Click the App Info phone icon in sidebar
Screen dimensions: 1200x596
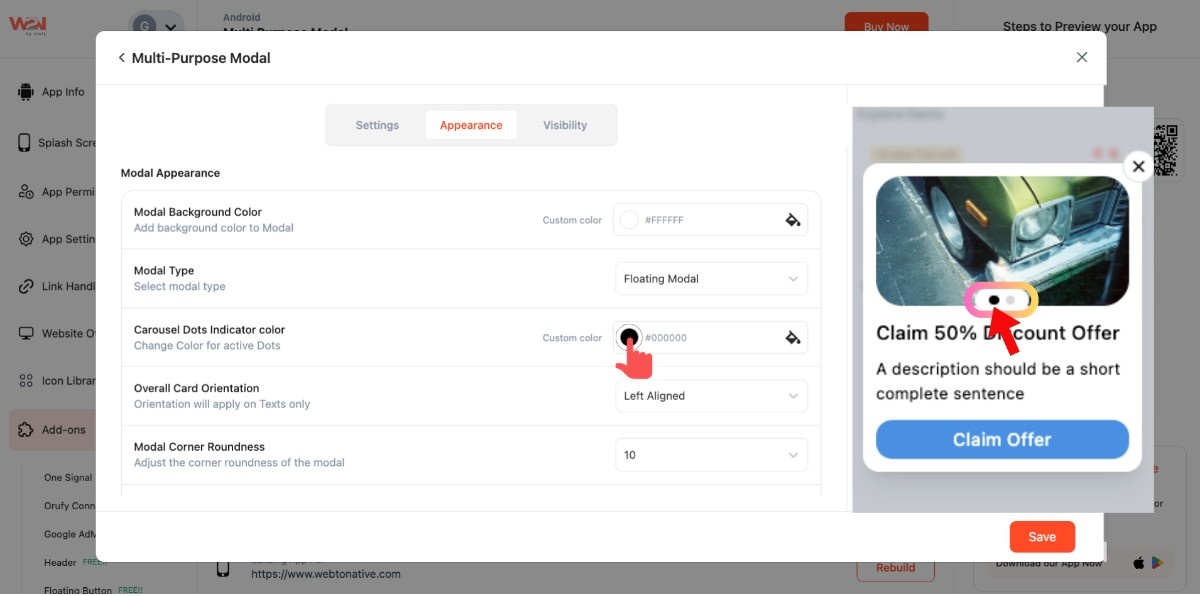click(x=25, y=92)
